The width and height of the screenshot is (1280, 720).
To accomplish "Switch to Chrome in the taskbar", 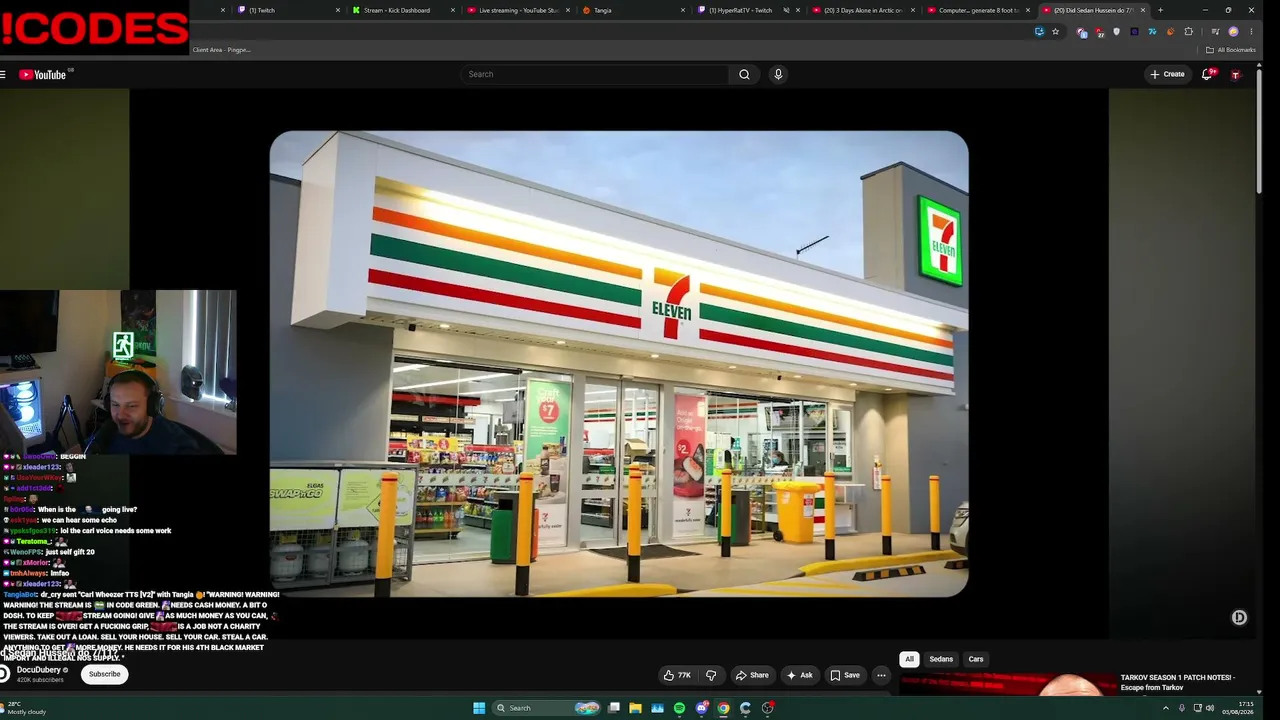I will click(723, 708).
